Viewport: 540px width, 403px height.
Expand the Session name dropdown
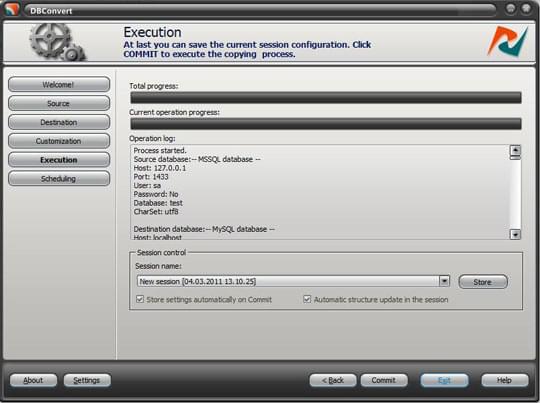tap(444, 281)
